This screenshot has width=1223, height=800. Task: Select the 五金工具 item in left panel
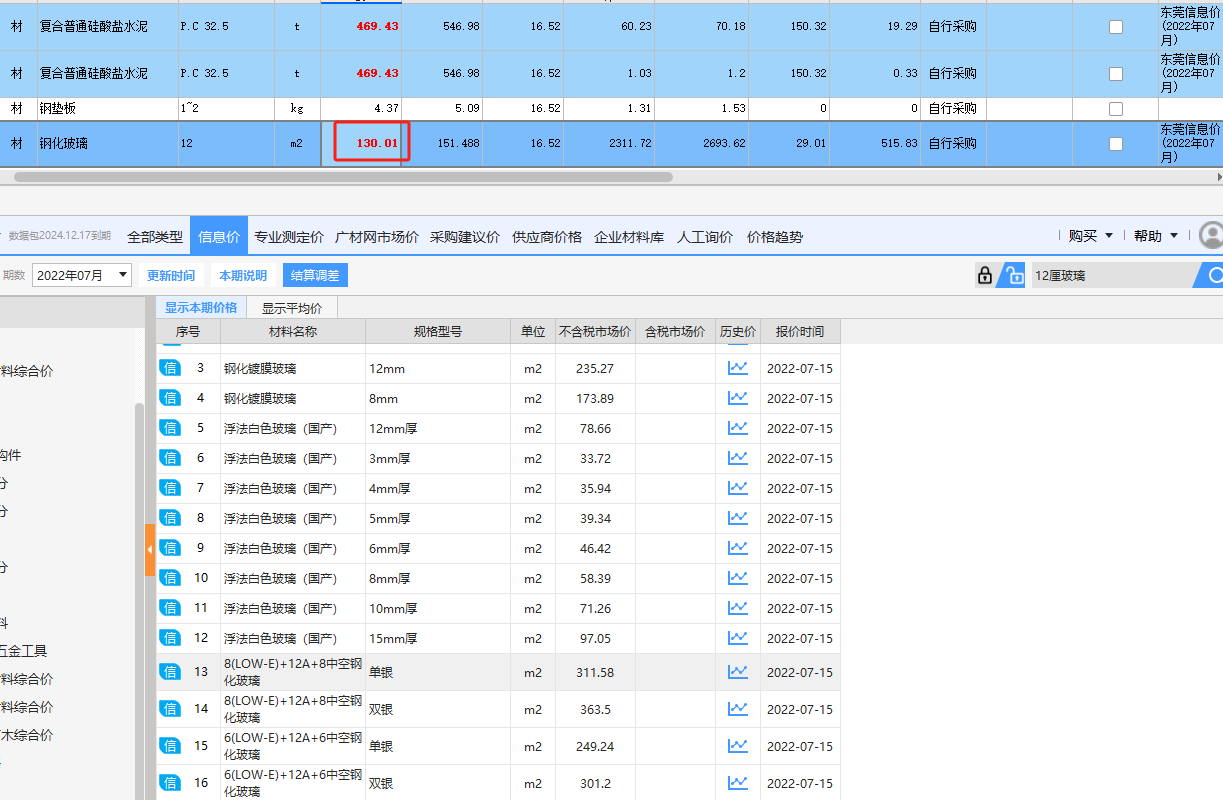[23, 651]
